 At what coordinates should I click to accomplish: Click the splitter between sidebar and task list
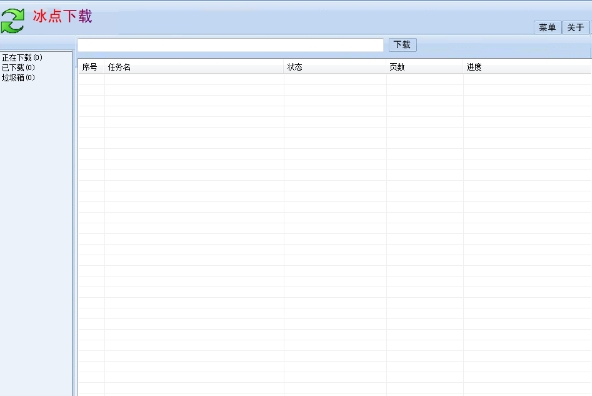[75, 223]
